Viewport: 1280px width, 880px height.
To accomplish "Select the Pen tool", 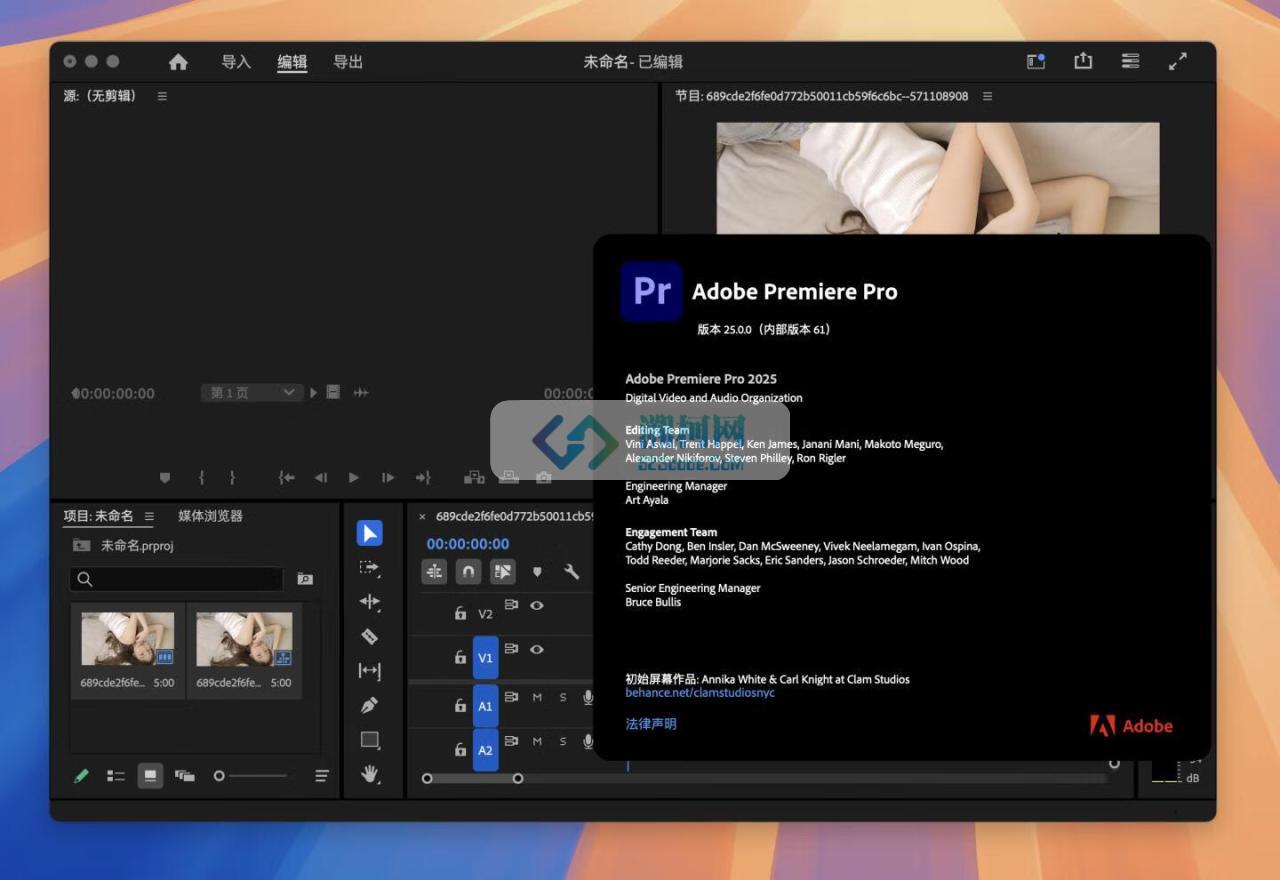I will point(369,705).
